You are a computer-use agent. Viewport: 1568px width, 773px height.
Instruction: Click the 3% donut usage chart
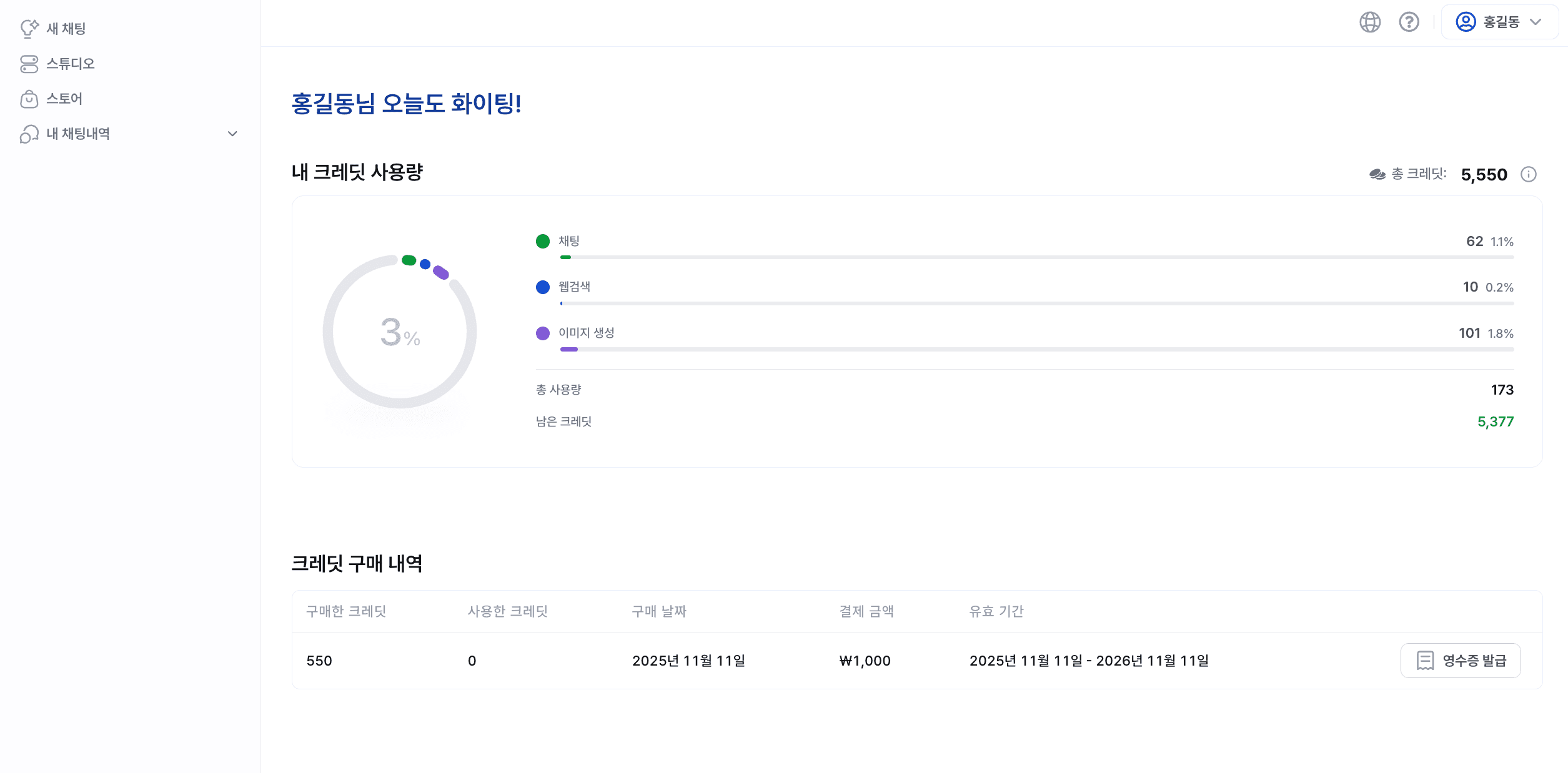click(x=400, y=333)
